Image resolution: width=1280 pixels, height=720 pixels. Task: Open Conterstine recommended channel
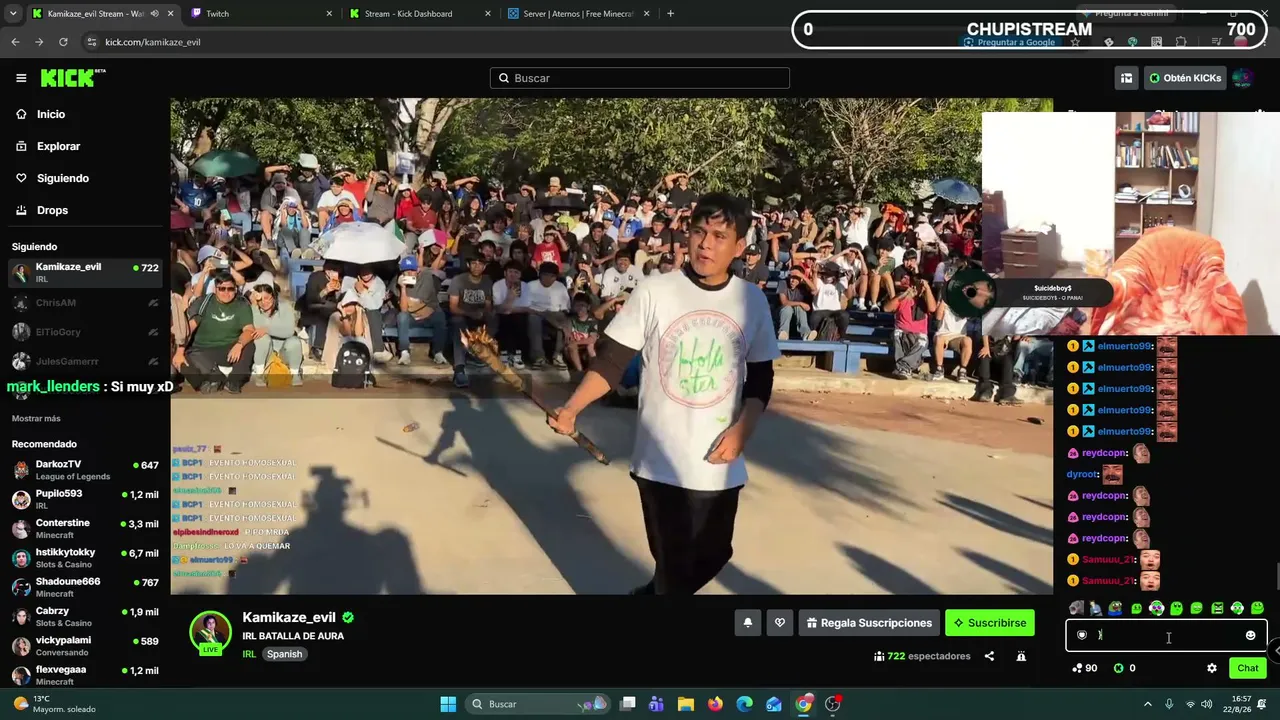coord(84,529)
